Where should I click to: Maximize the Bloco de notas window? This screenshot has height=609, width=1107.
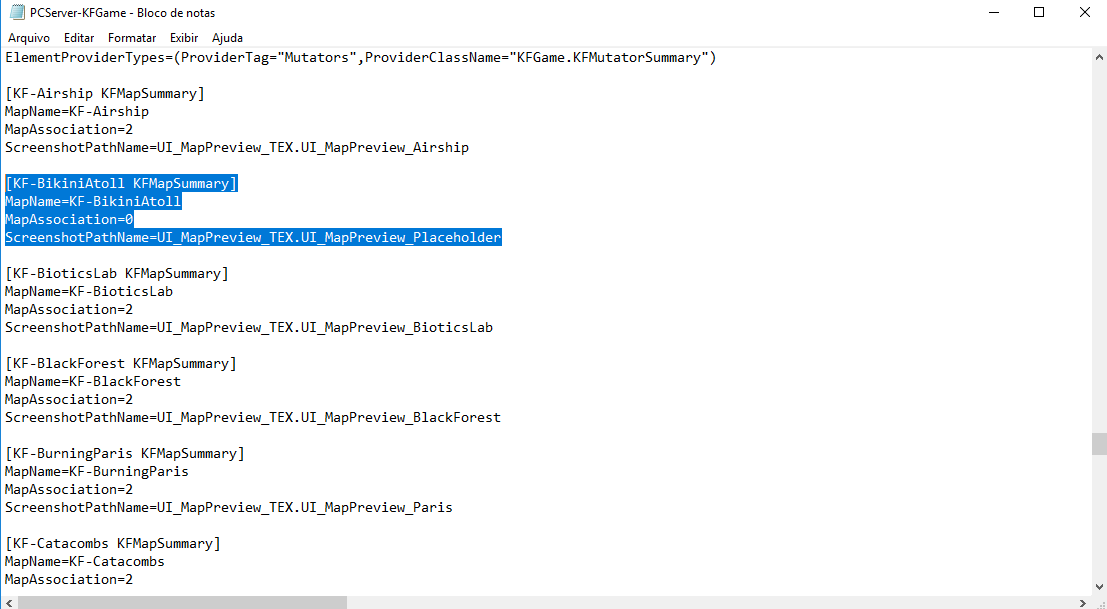pyautogui.click(x=1039, y=13)
